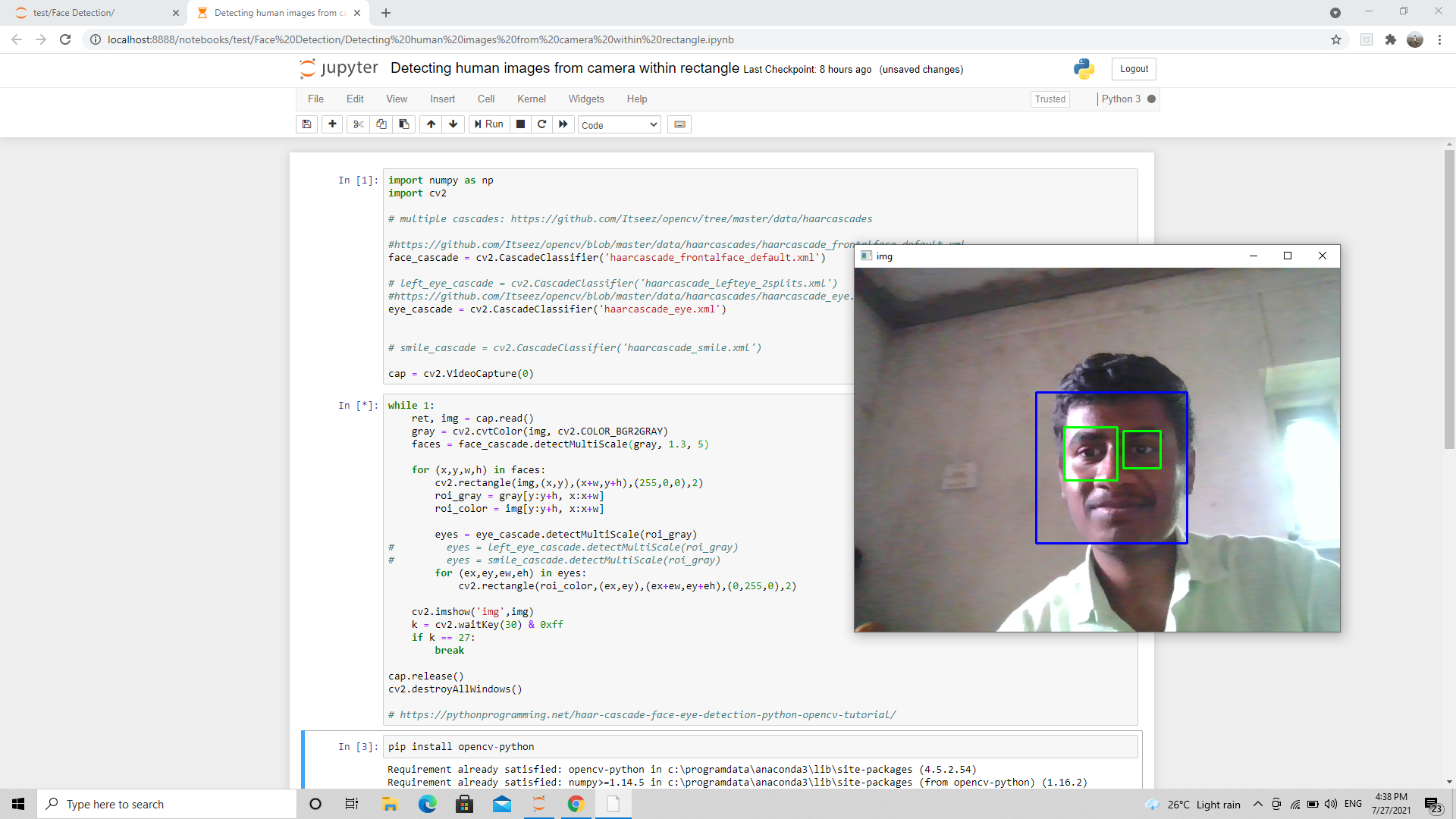Maximize the img preview window
Screen dimensions: 1456x819
1288,256
